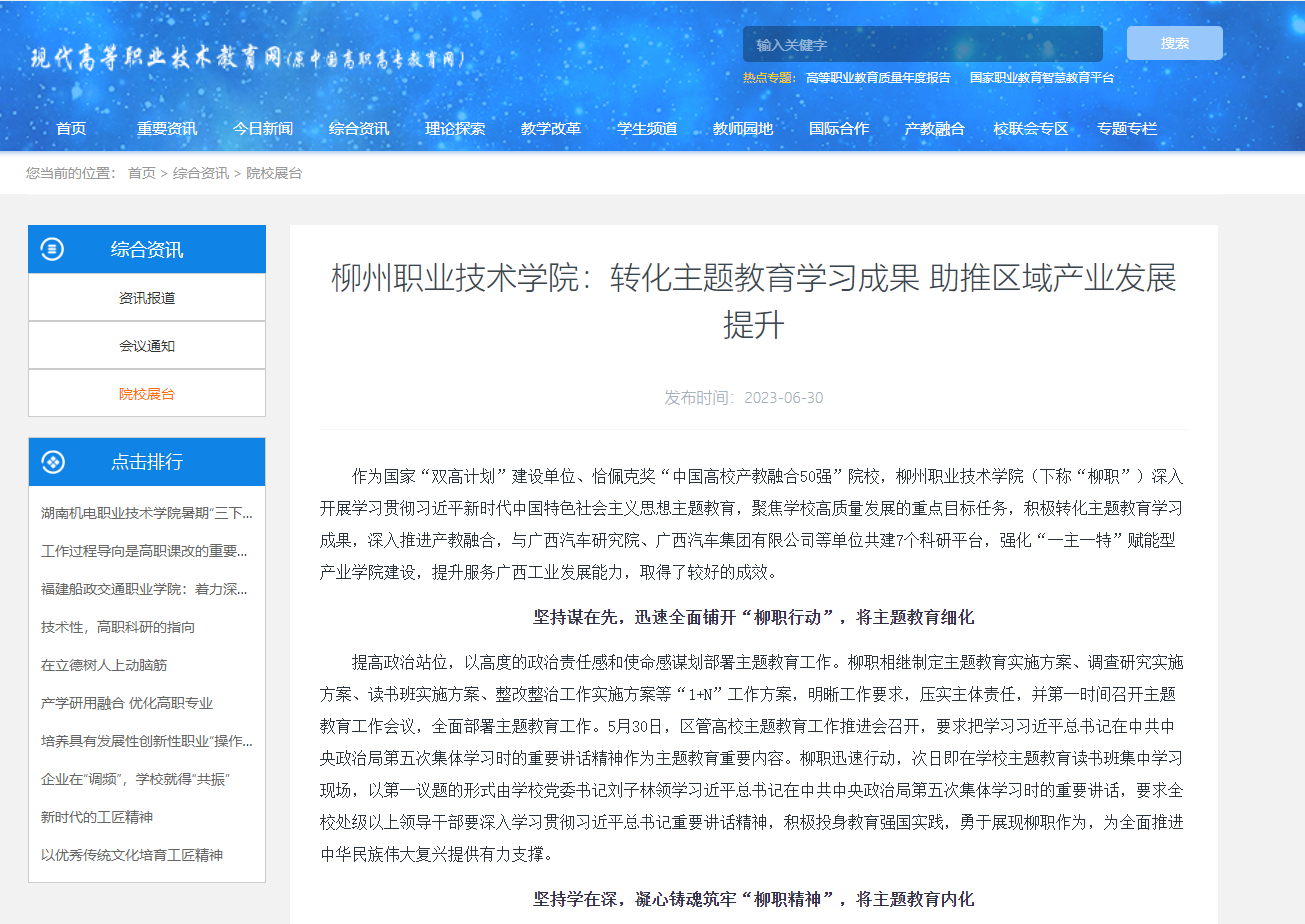Open 国家职业教育智慧教育平台 link
Viewport: 1305px width, 924px height.
point(1041,77)
